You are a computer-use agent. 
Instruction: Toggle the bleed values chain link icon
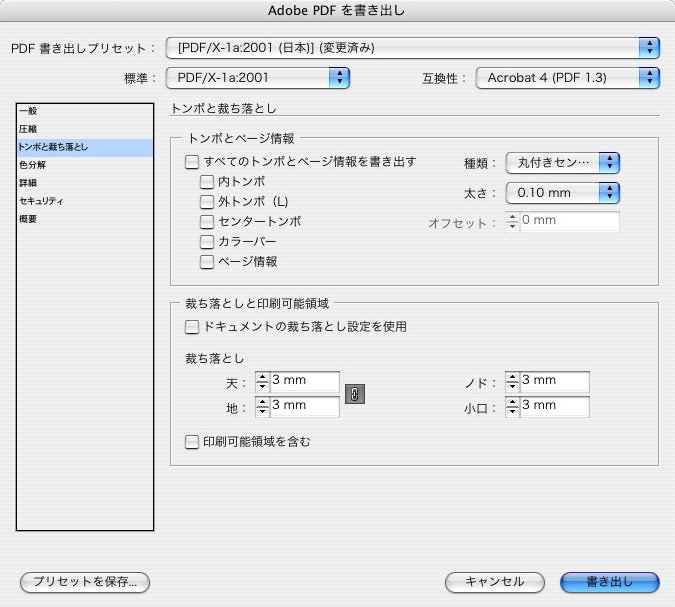[355, 394]
